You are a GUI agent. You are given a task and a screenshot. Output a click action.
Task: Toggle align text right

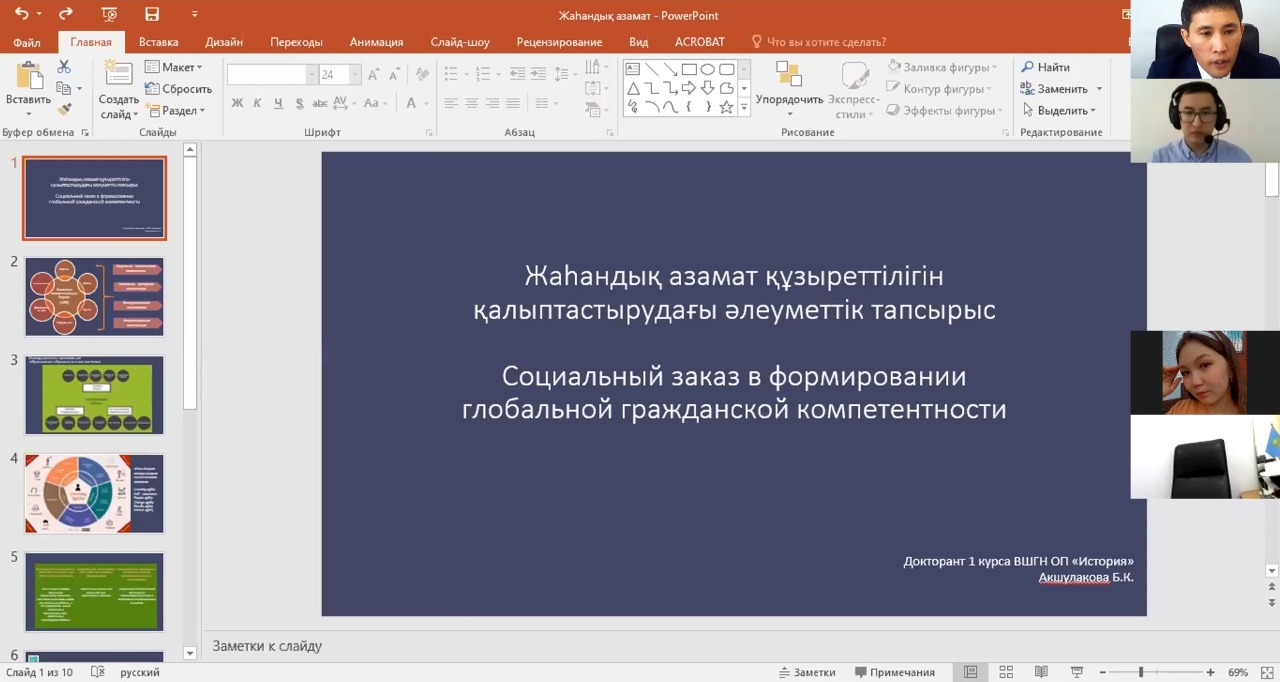coord(492,103)
